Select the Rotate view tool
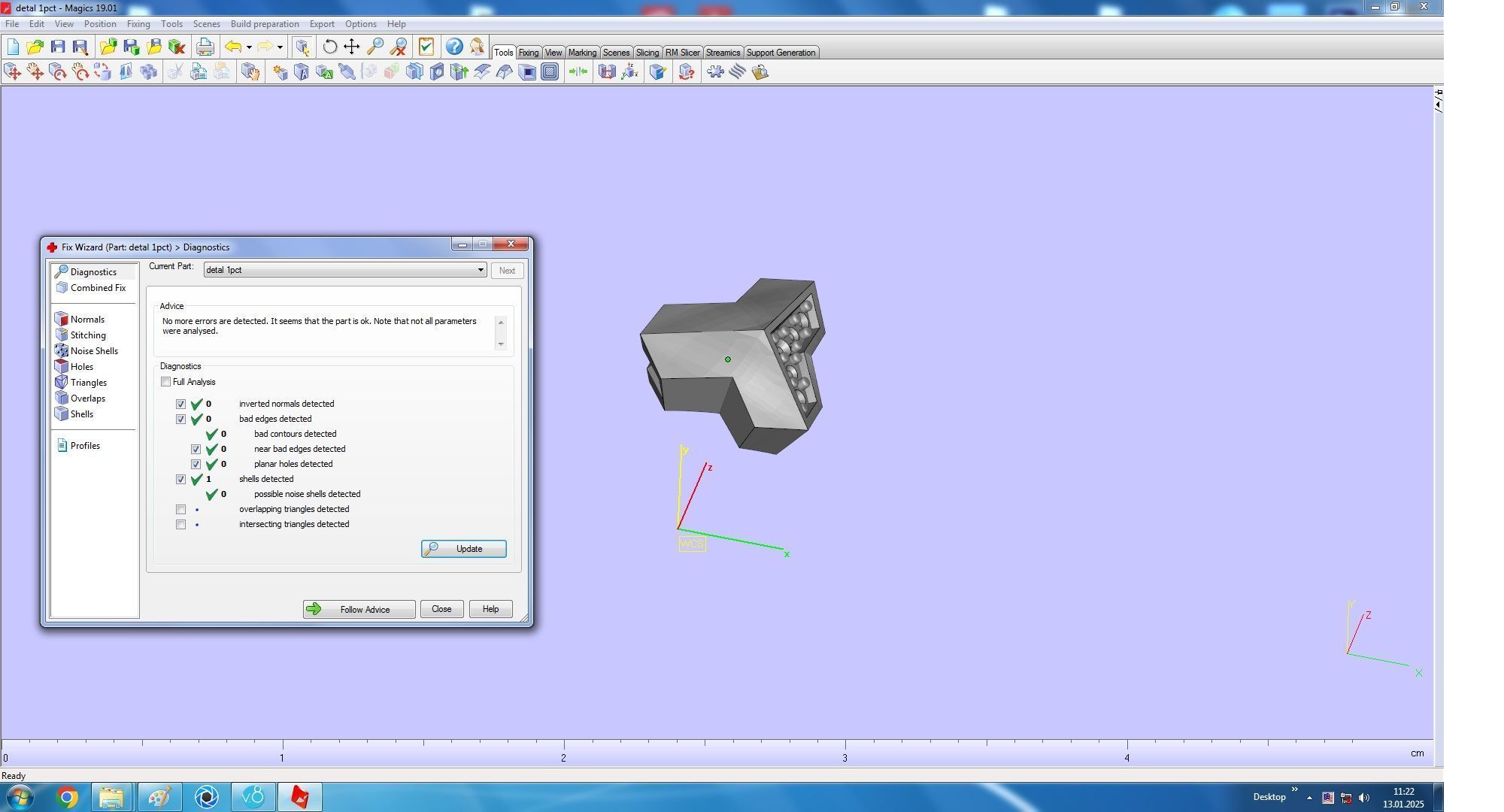This screenshot has width=1504, height=812. pos(329,47)
